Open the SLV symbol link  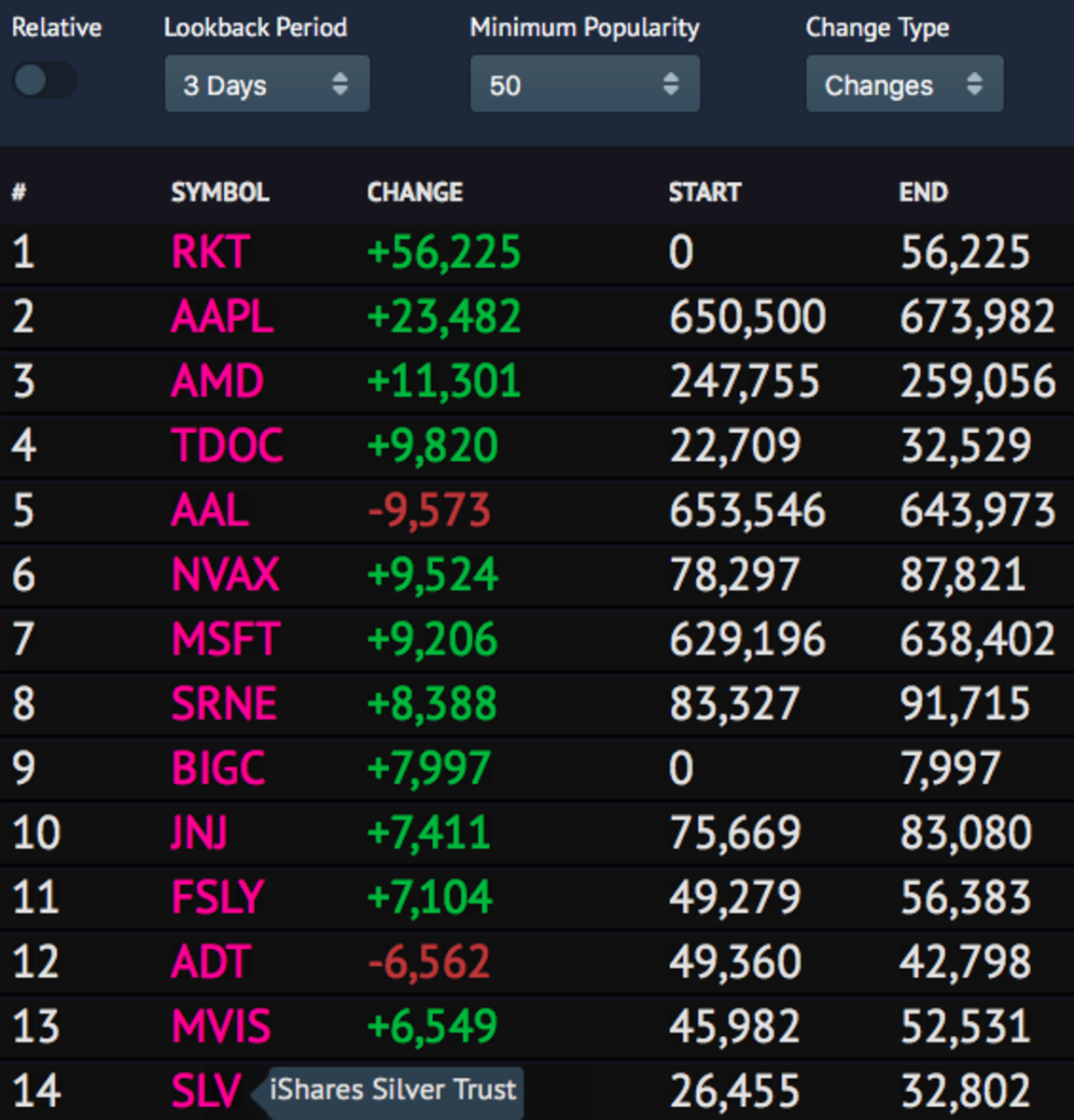pos(206,1090)
